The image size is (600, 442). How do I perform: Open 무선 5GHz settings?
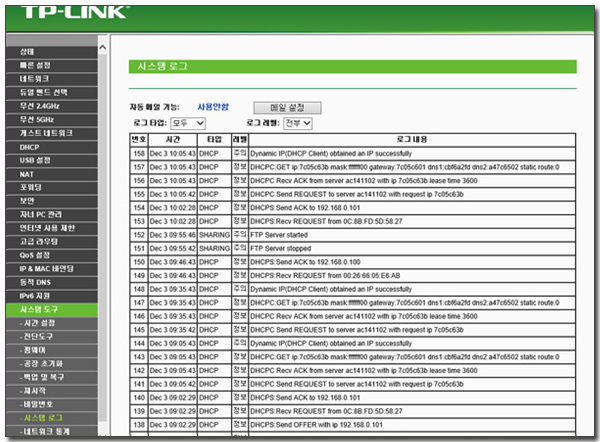52,120
